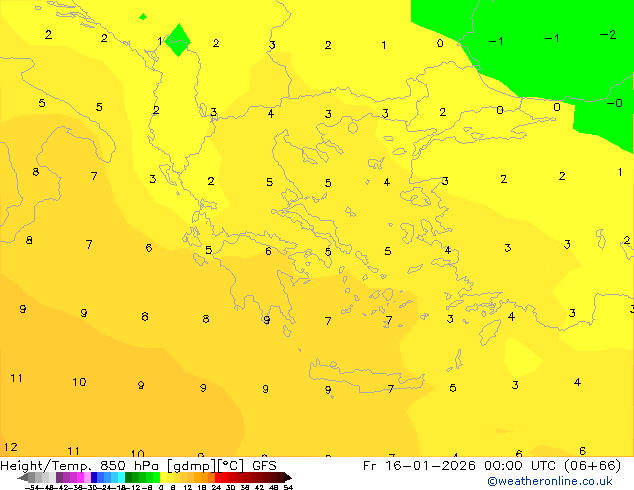This screenshot has height=490, width=634.
Task: Click the 54 label on the color scale
Action: (x=288, y=487)
